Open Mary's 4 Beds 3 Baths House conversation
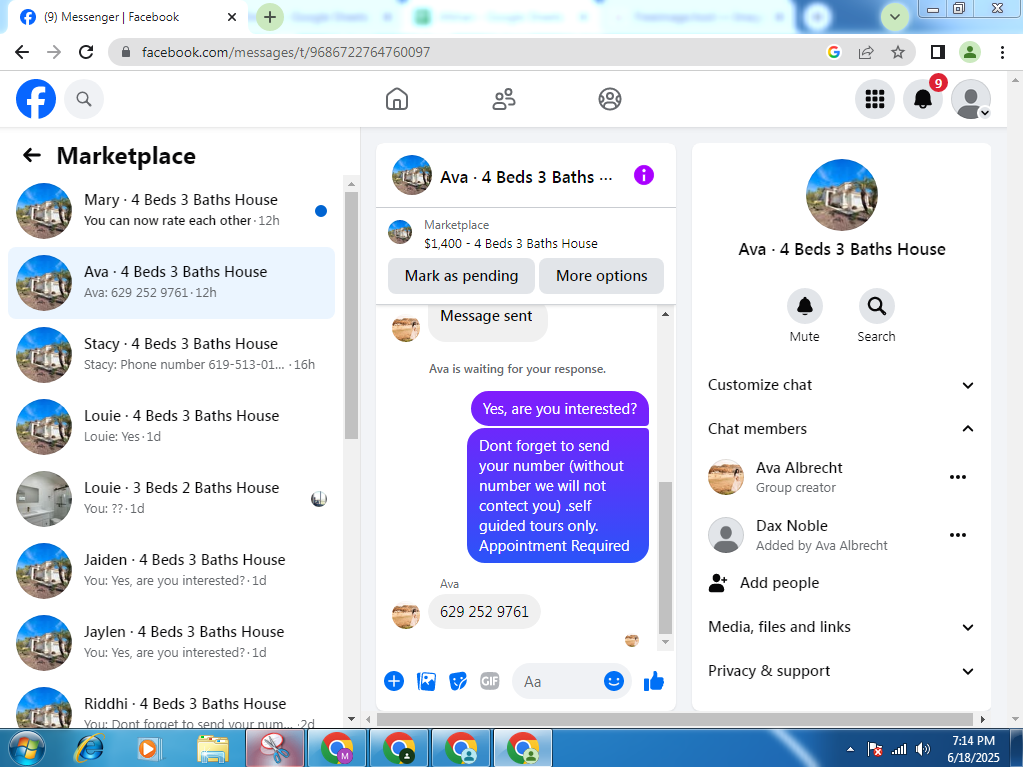The width and height of the screenshot is (1023, 767). coord(172,211)
